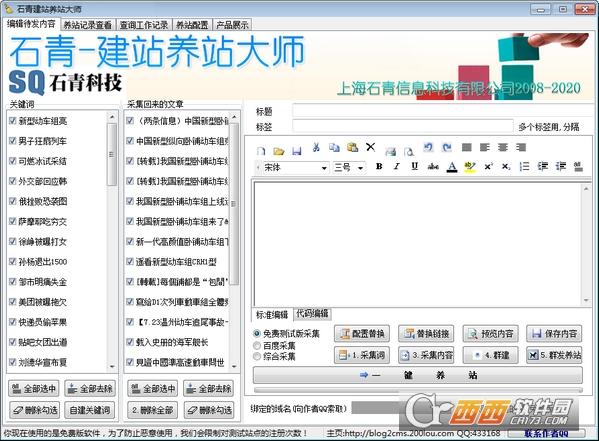The height and width of the screenshot is (441, 599).
Task: Save content with the floppy disk icon
Action: [296, 151]
